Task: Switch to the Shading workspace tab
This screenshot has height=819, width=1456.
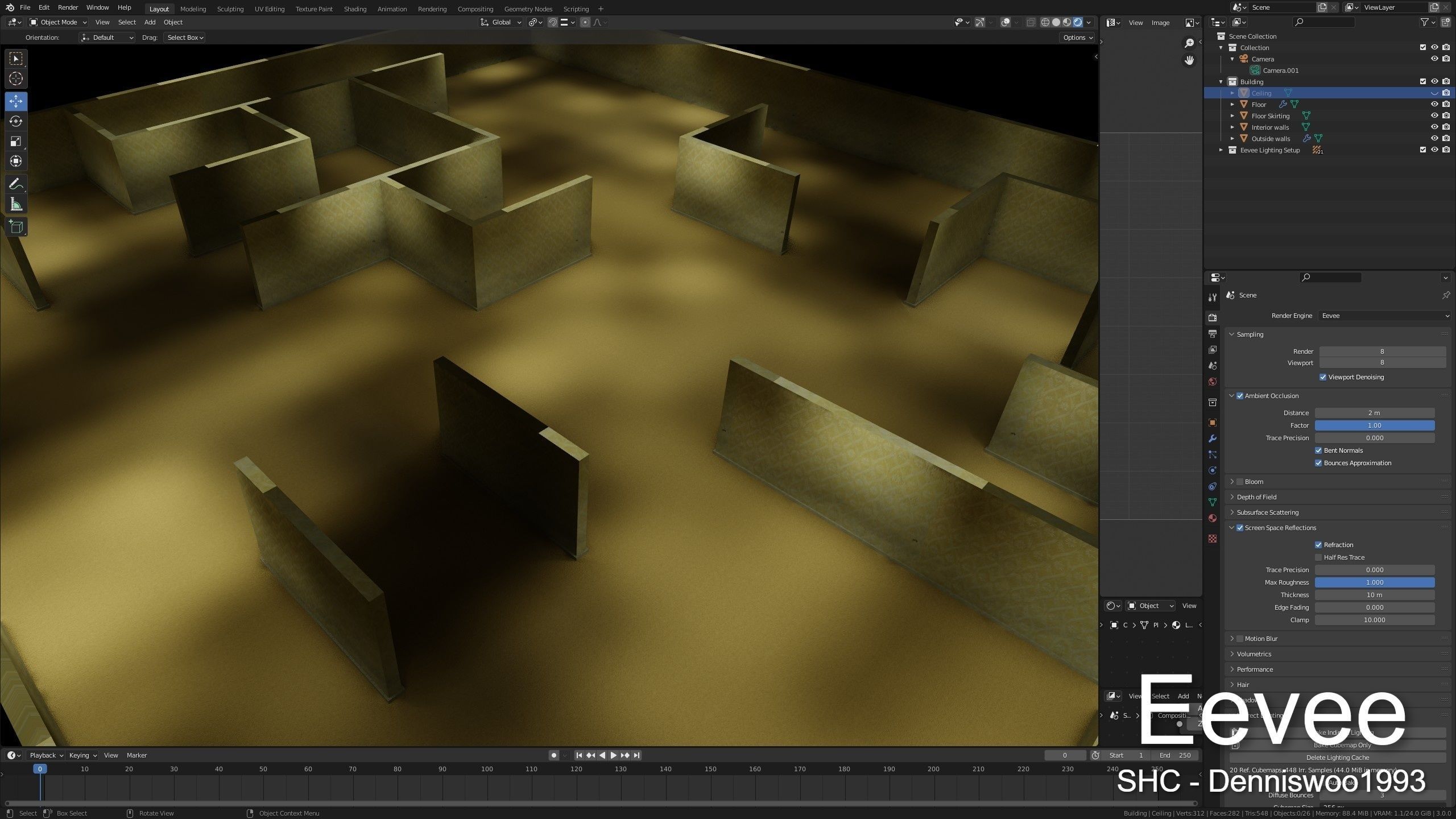Action: click(x=355, y=9)
